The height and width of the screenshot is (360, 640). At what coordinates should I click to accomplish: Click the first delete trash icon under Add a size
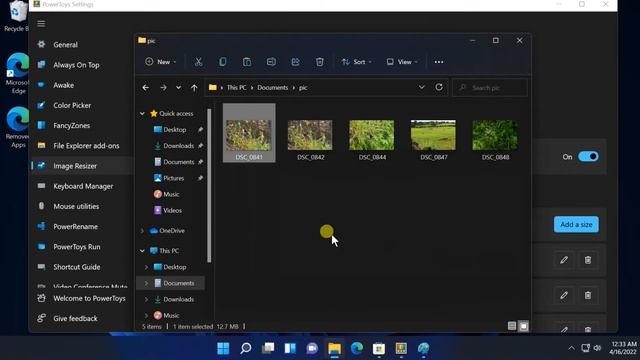(x=588, y=260)
